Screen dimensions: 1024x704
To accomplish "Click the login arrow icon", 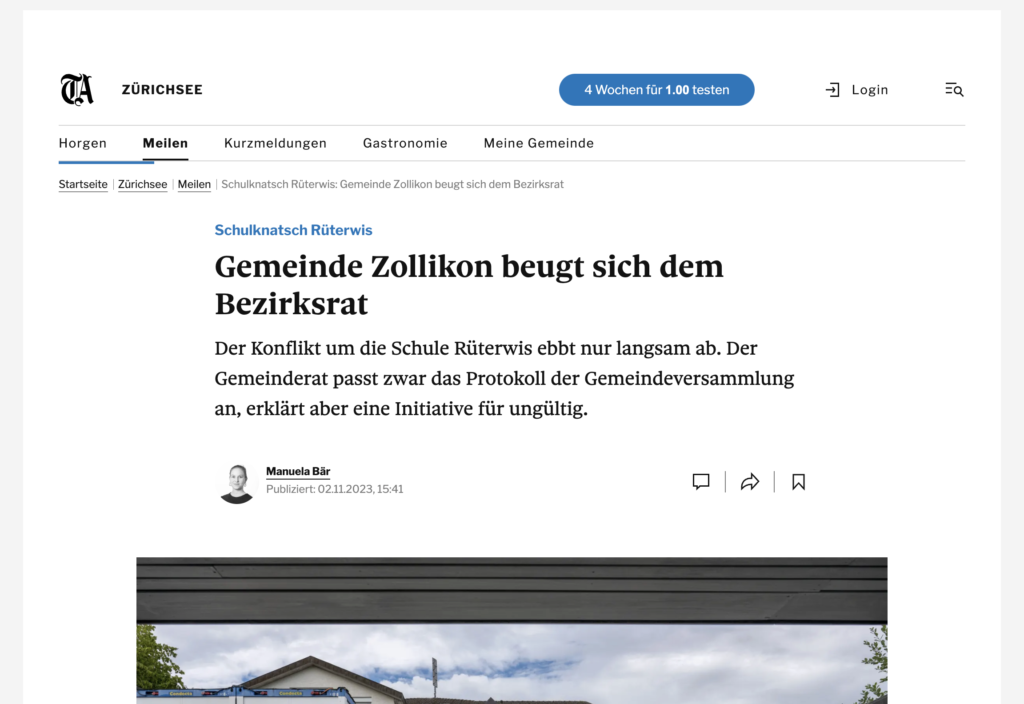I will (x=832, y=90).
